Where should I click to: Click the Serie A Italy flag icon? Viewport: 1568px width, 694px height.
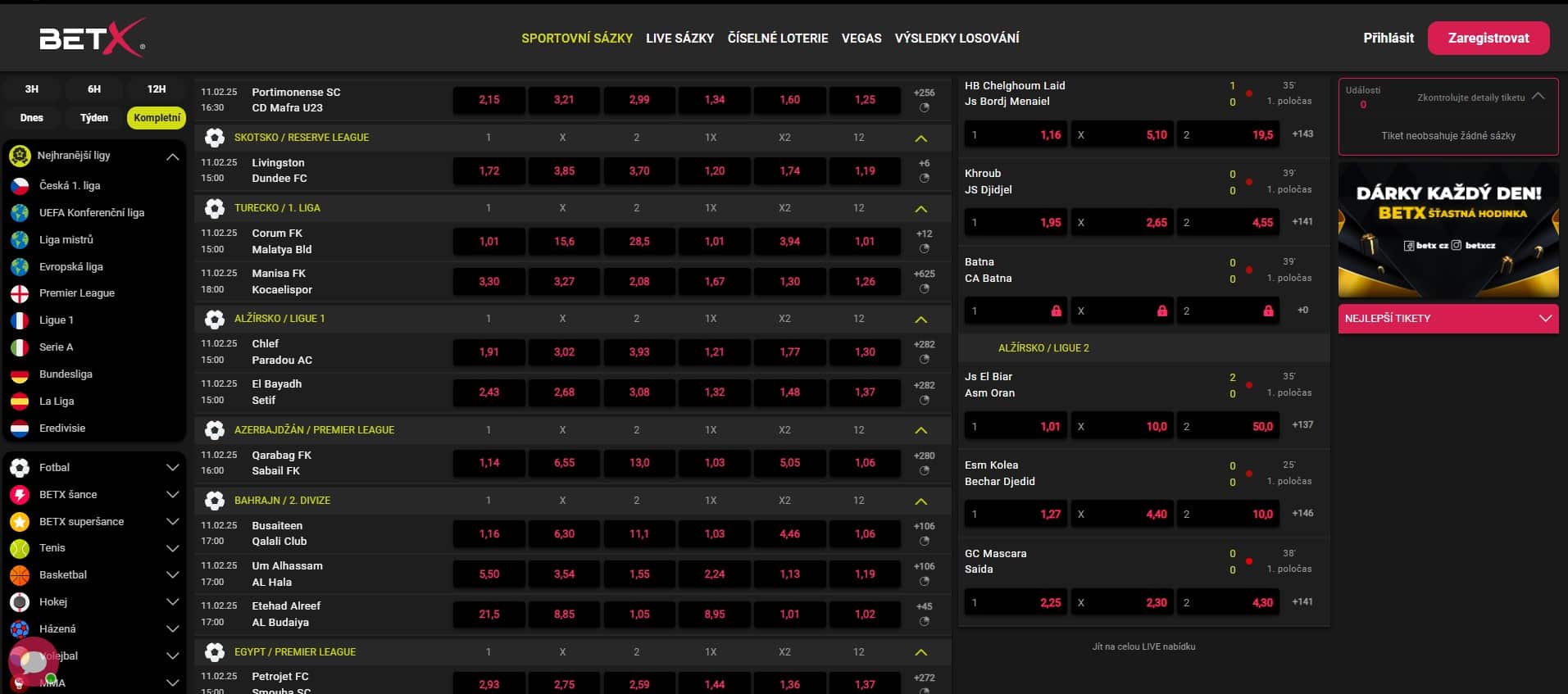pos(20,347)
